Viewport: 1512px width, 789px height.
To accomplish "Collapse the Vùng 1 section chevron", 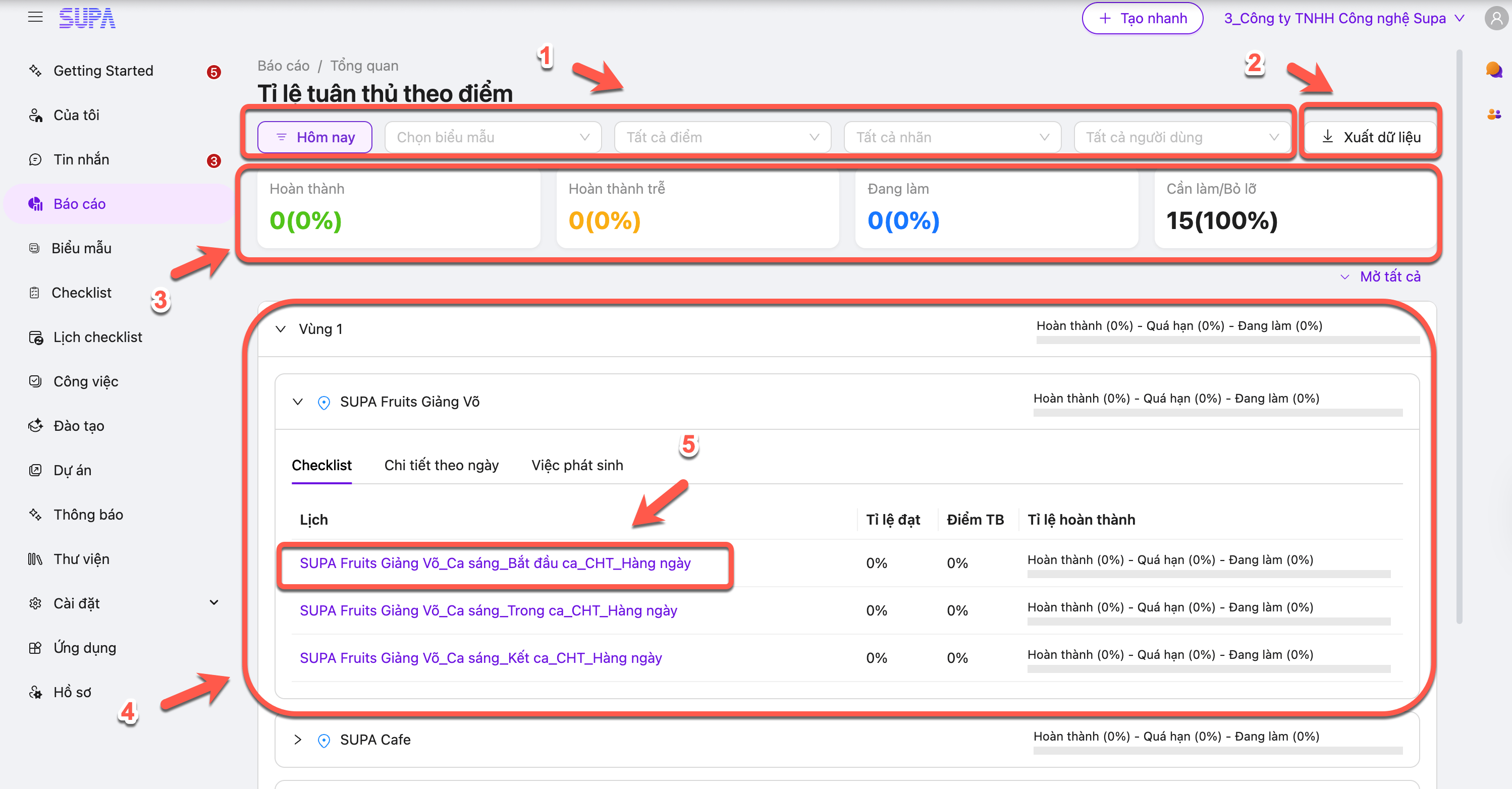I will pyautogui.click(x=281, y=329).
